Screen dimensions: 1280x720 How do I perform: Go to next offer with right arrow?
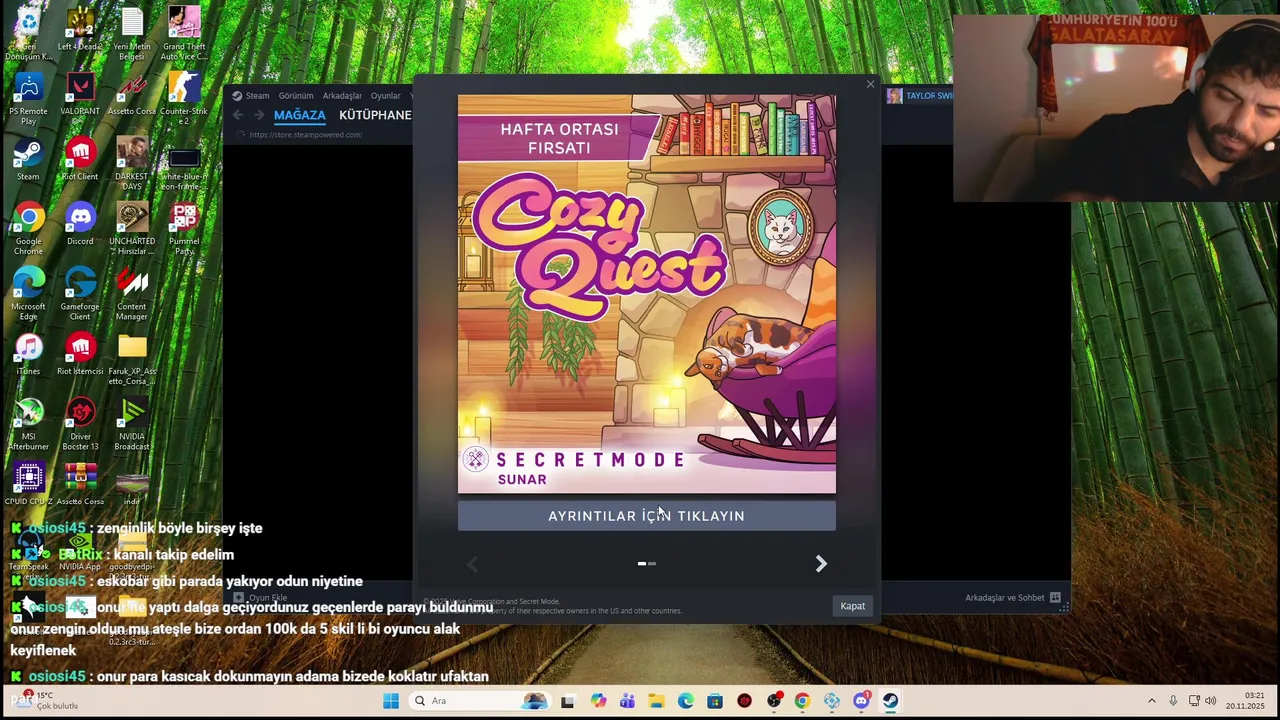(x=821, y=564)
